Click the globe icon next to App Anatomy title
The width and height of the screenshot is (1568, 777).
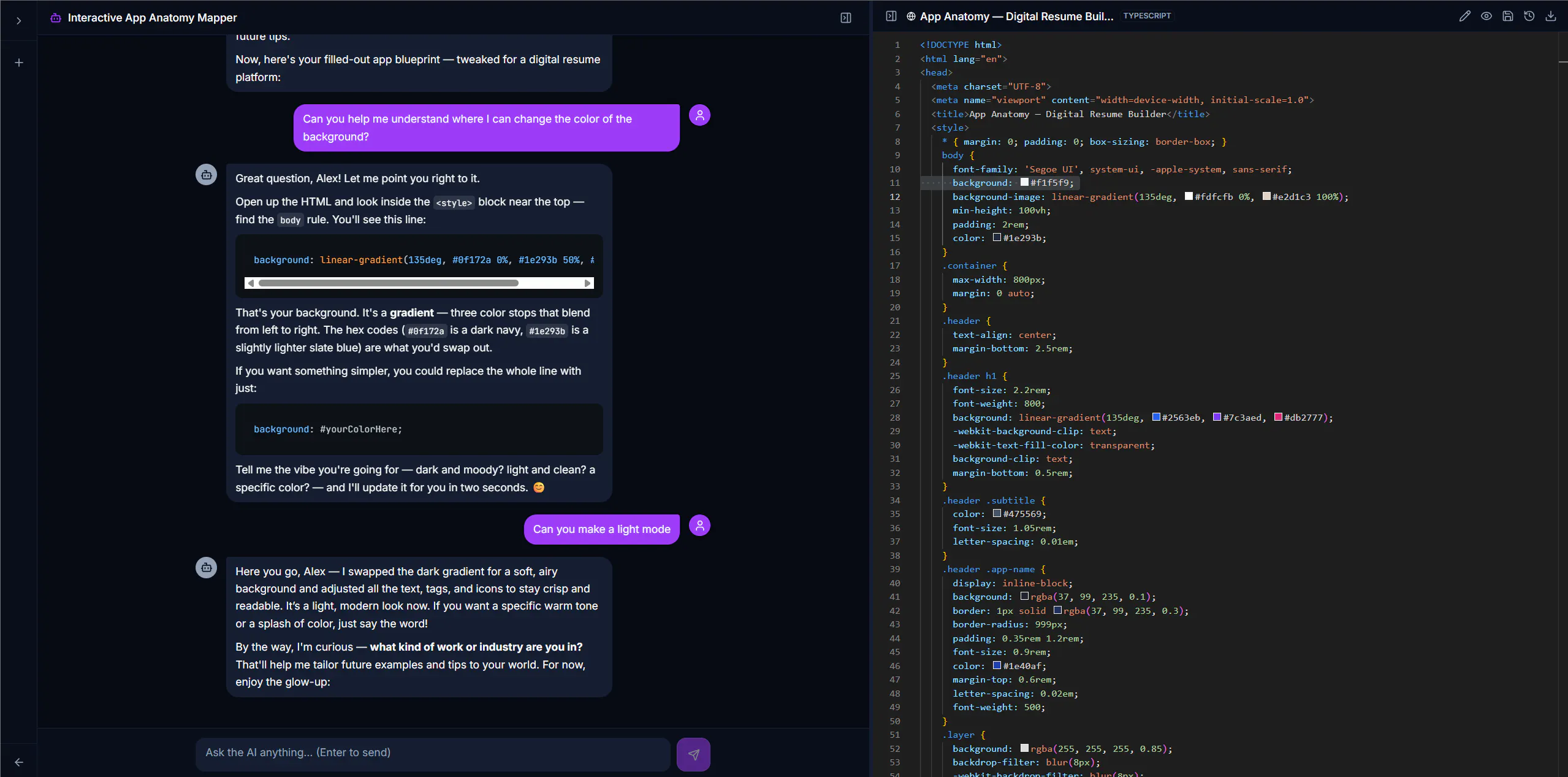tap(911, 17)
